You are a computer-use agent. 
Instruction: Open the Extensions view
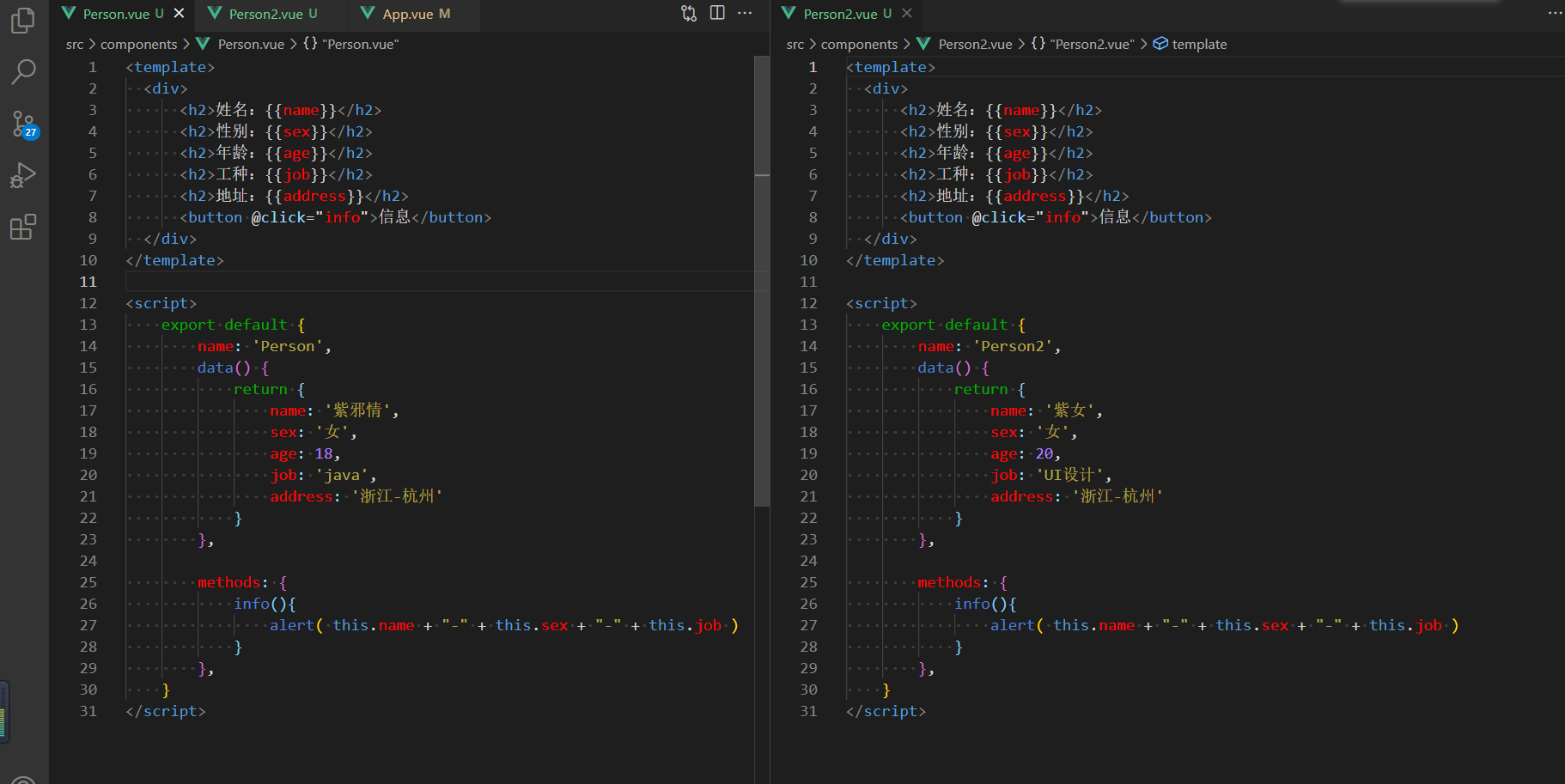[x=23, y=228]
